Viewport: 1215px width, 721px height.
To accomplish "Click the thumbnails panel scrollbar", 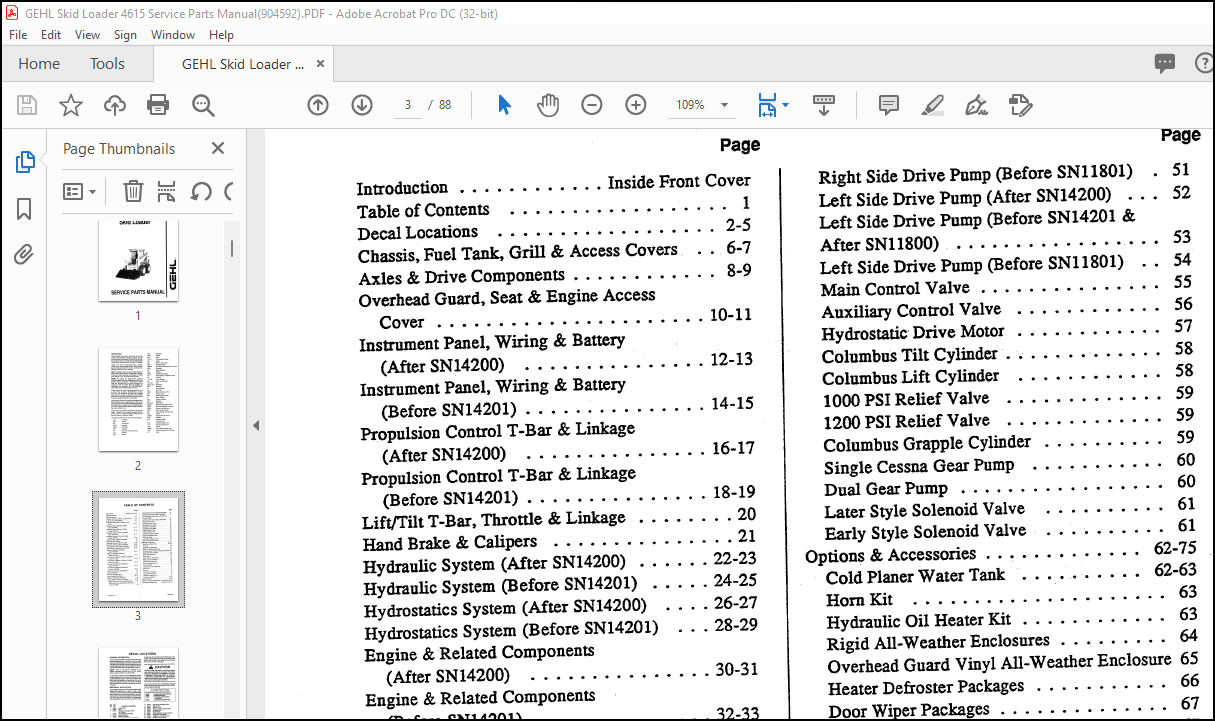I will [234, 247].
